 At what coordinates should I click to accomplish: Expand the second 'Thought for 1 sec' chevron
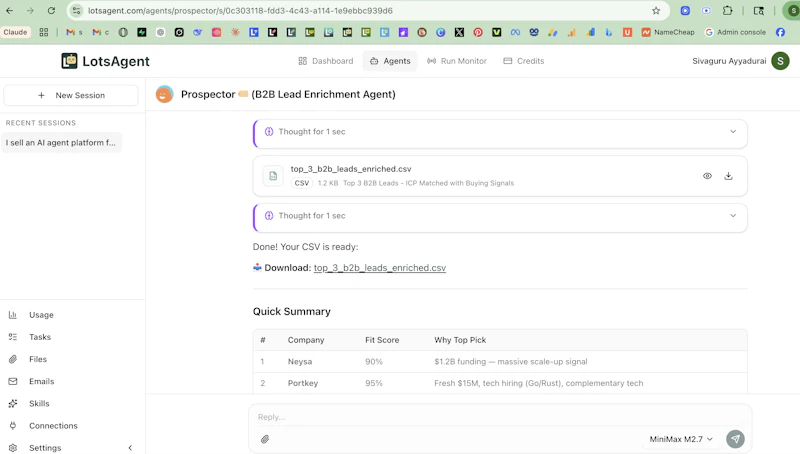pyautogui.click(x=733, y=216)
